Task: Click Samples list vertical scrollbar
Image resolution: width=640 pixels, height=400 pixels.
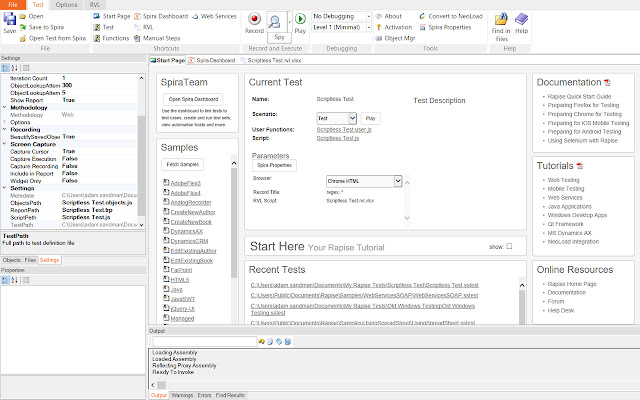Action: 234,222
